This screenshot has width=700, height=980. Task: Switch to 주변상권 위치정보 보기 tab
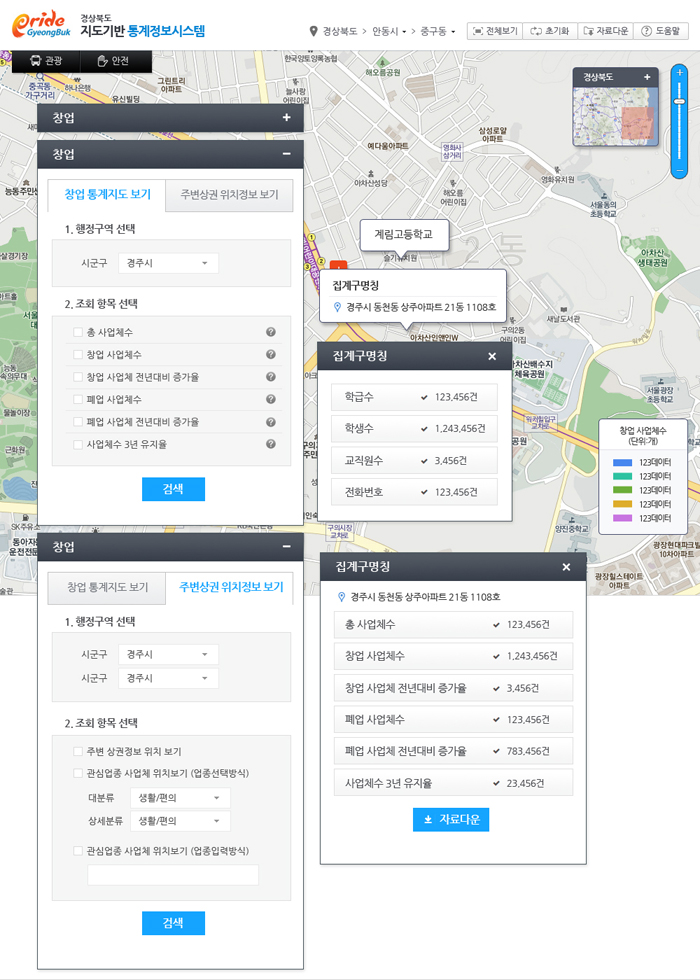[x=229, y=194]
